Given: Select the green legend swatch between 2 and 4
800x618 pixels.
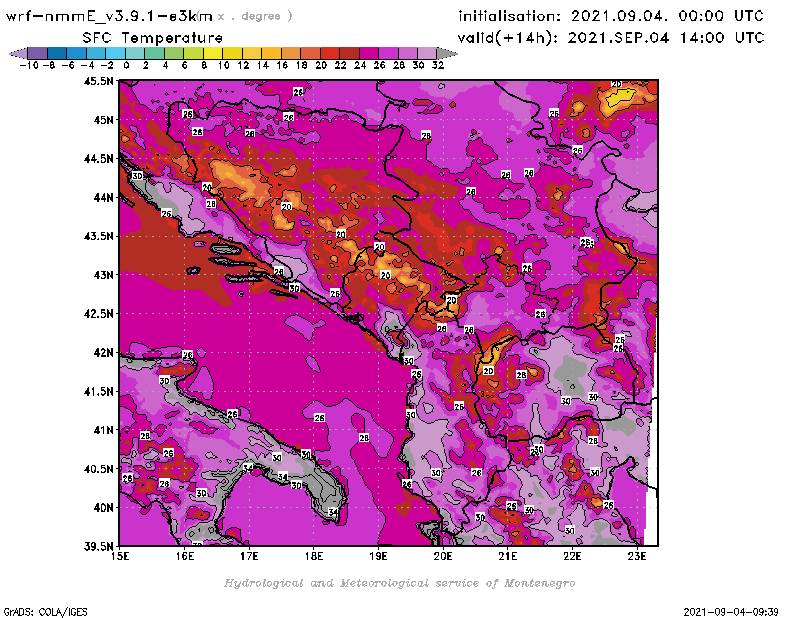Looking at the screenshot, I should [155, 53].
